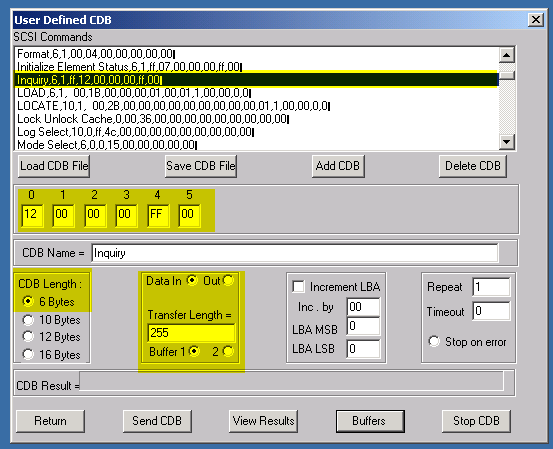Click the SCSI commands list scrollbar thumb

507,75
